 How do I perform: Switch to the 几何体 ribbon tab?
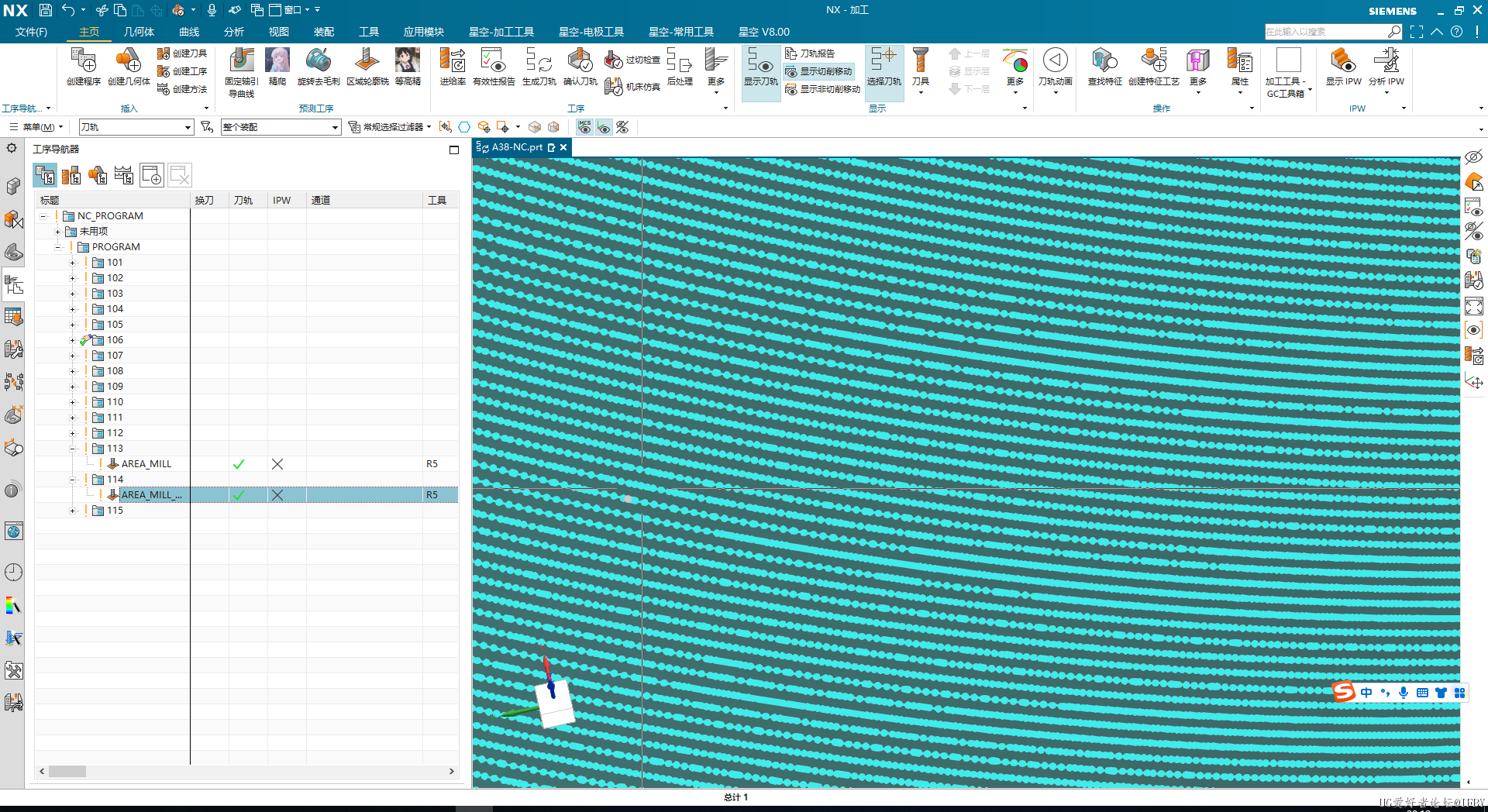[x=139, y=32]
